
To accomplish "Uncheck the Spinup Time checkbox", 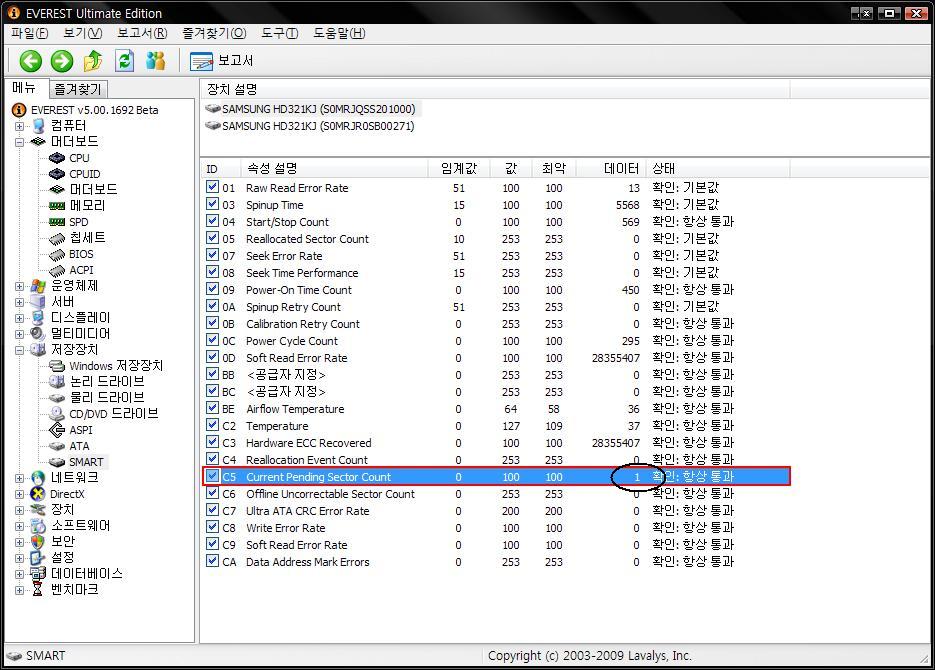I will click(212, 204).
